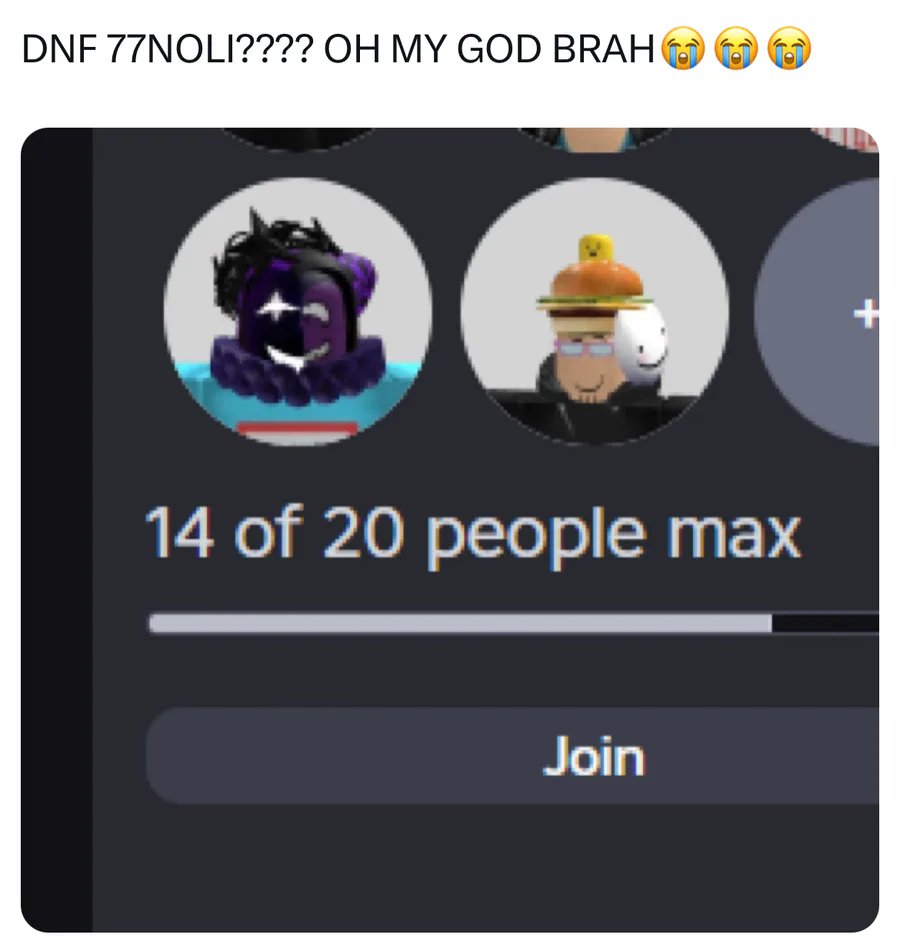Select the cut-off black avatar at top
900x948 pixels.
297,138
